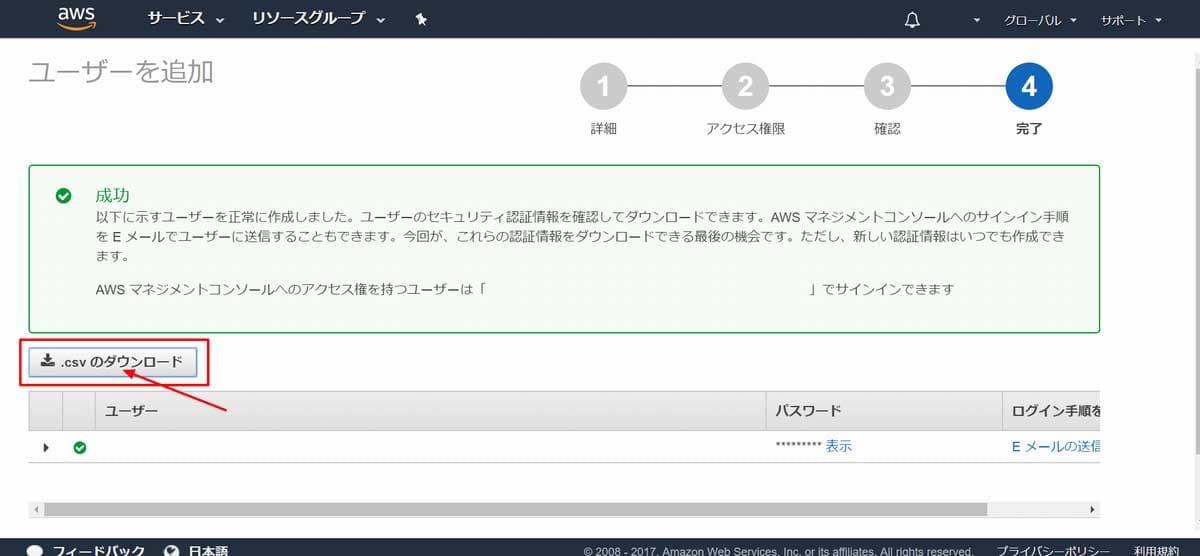Select step 4 完了 circle
This screenshot has height=556, width=1200.
tap(1029, 87)
